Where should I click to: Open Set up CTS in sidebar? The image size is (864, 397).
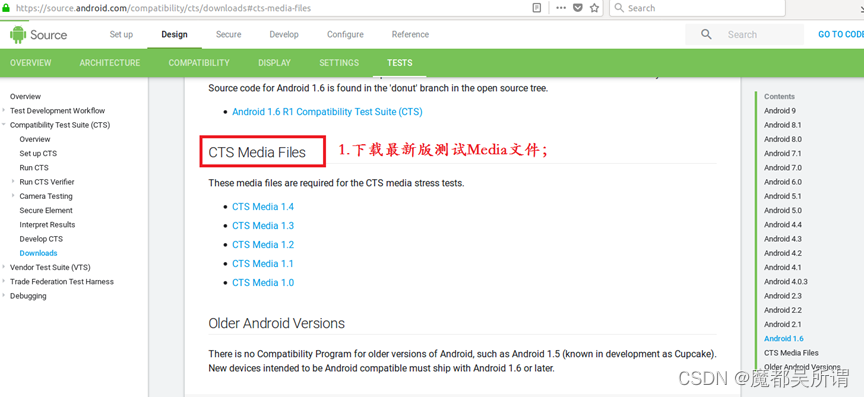[38, 153]
